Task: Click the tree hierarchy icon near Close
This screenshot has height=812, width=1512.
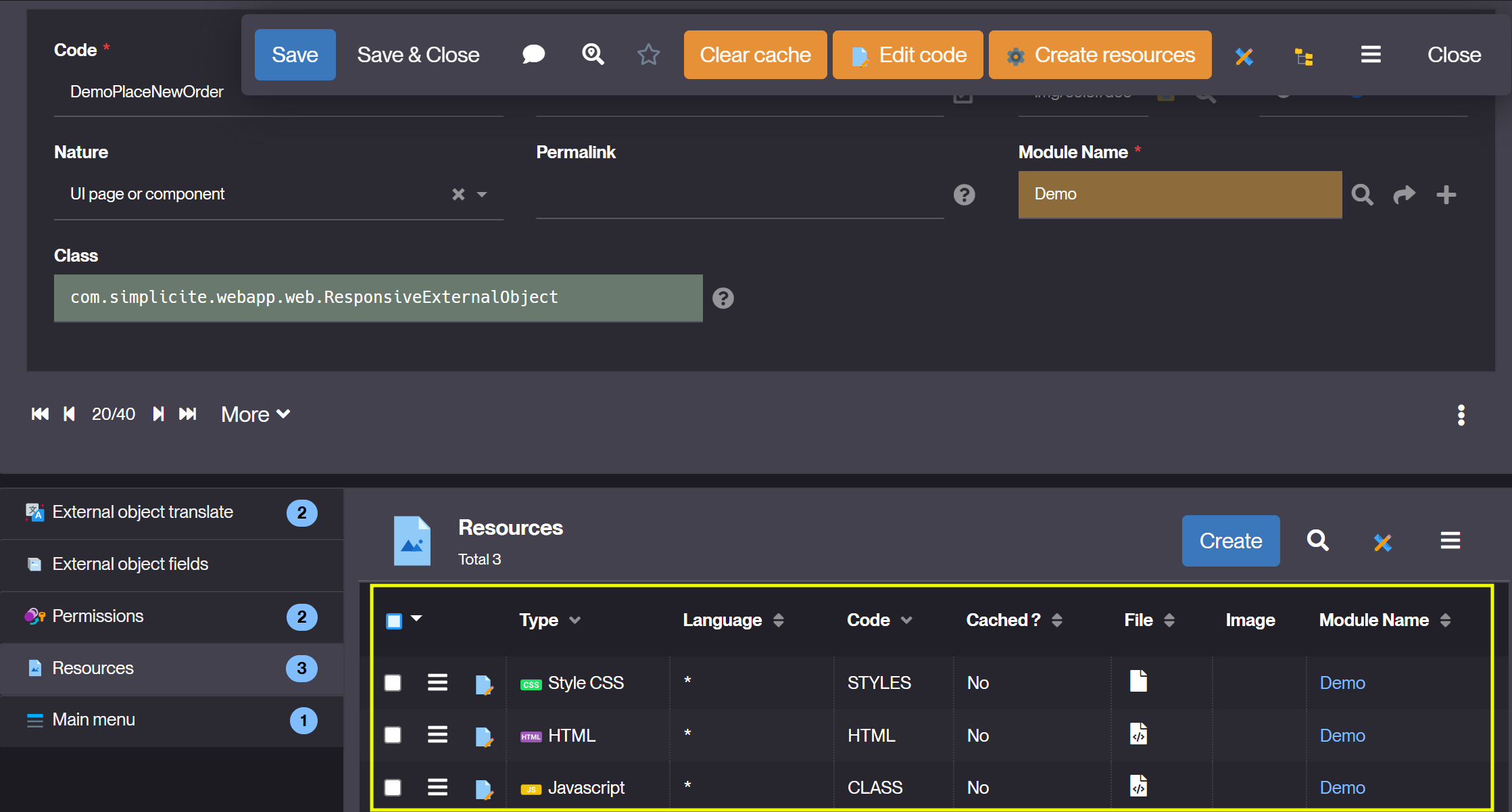Action: pyautogui.click(x=1304, y=57)
